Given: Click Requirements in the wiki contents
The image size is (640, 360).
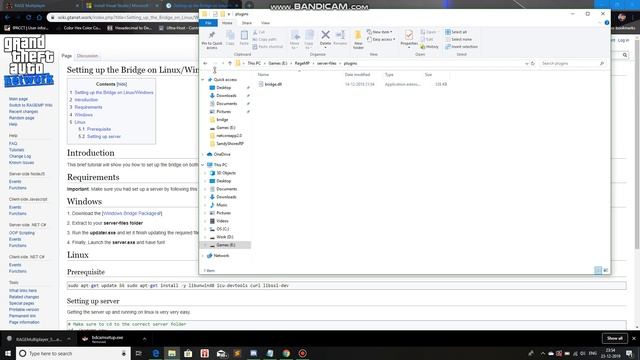Looking at the screenshot, I should click(88, 107).
